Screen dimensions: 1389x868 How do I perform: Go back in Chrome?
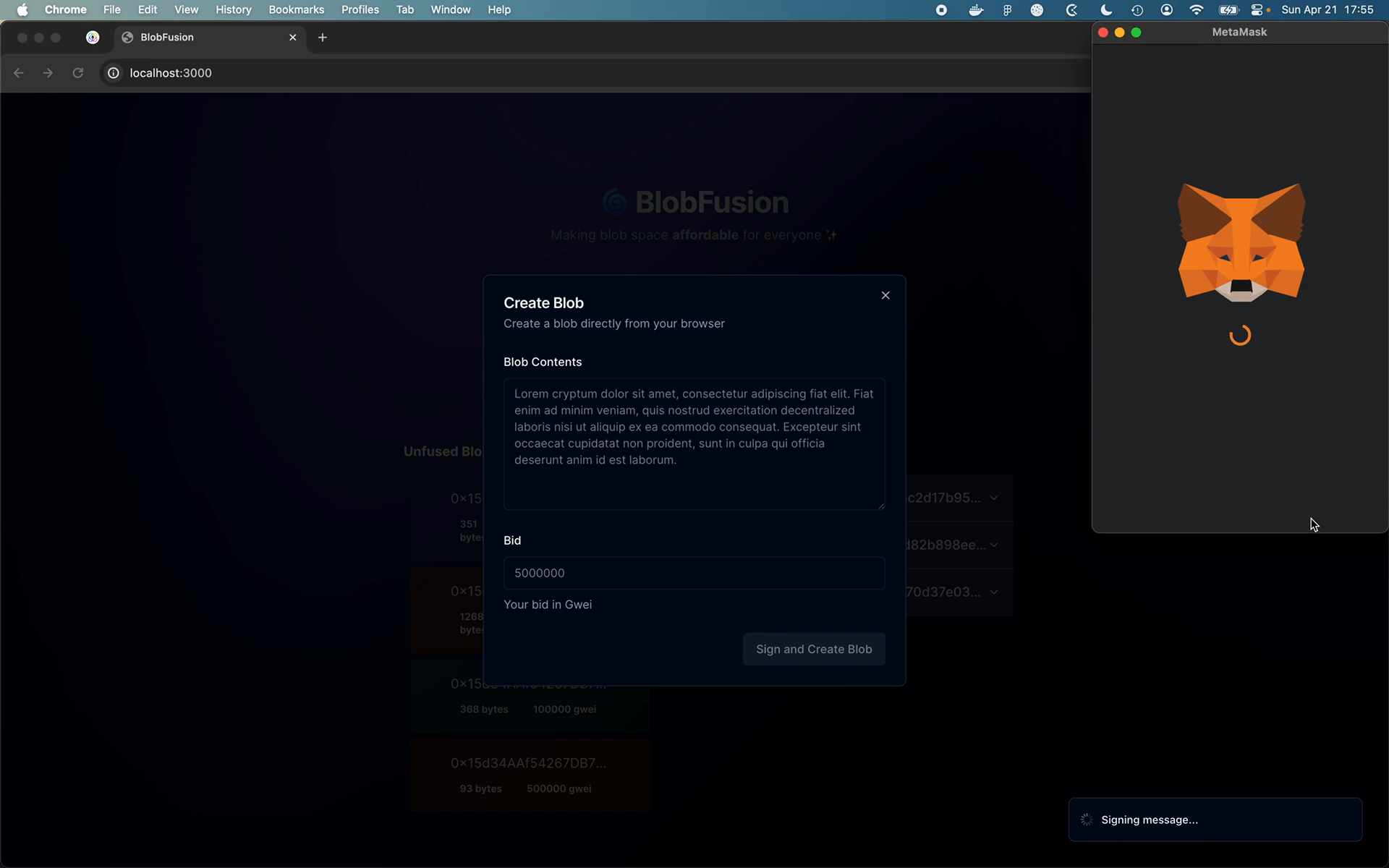point(19,73)
